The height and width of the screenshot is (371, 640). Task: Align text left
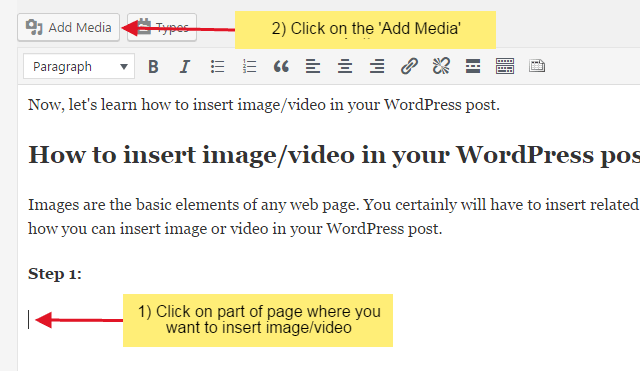pos(313,66)
